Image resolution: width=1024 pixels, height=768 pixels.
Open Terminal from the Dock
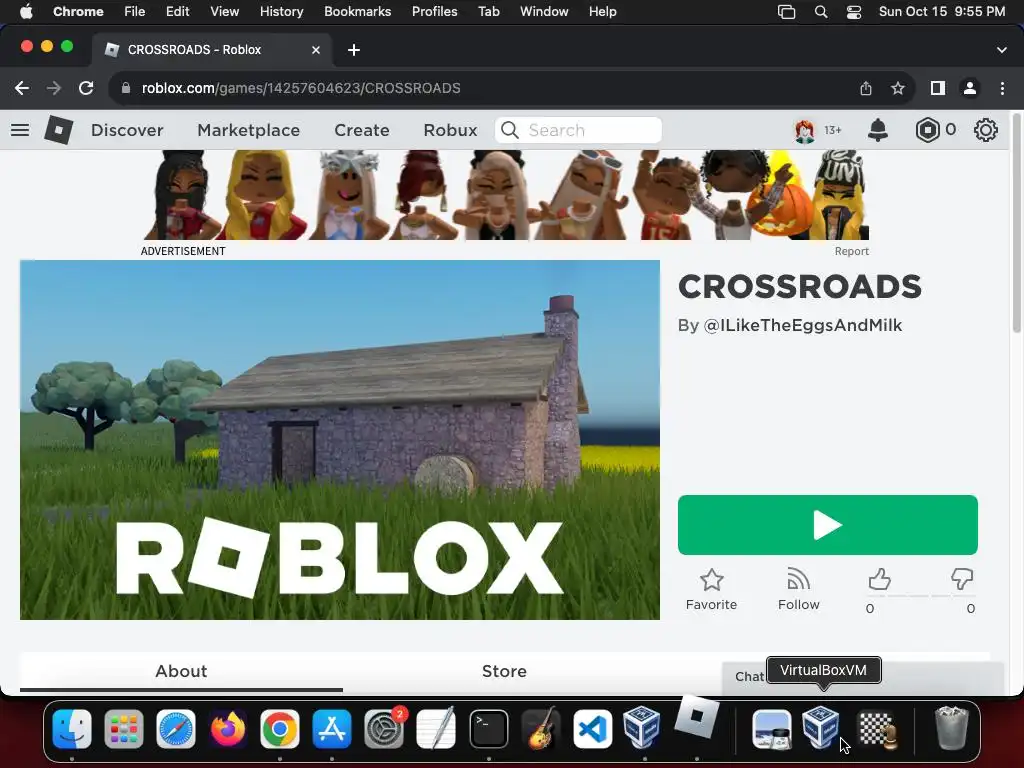[488, 729]
